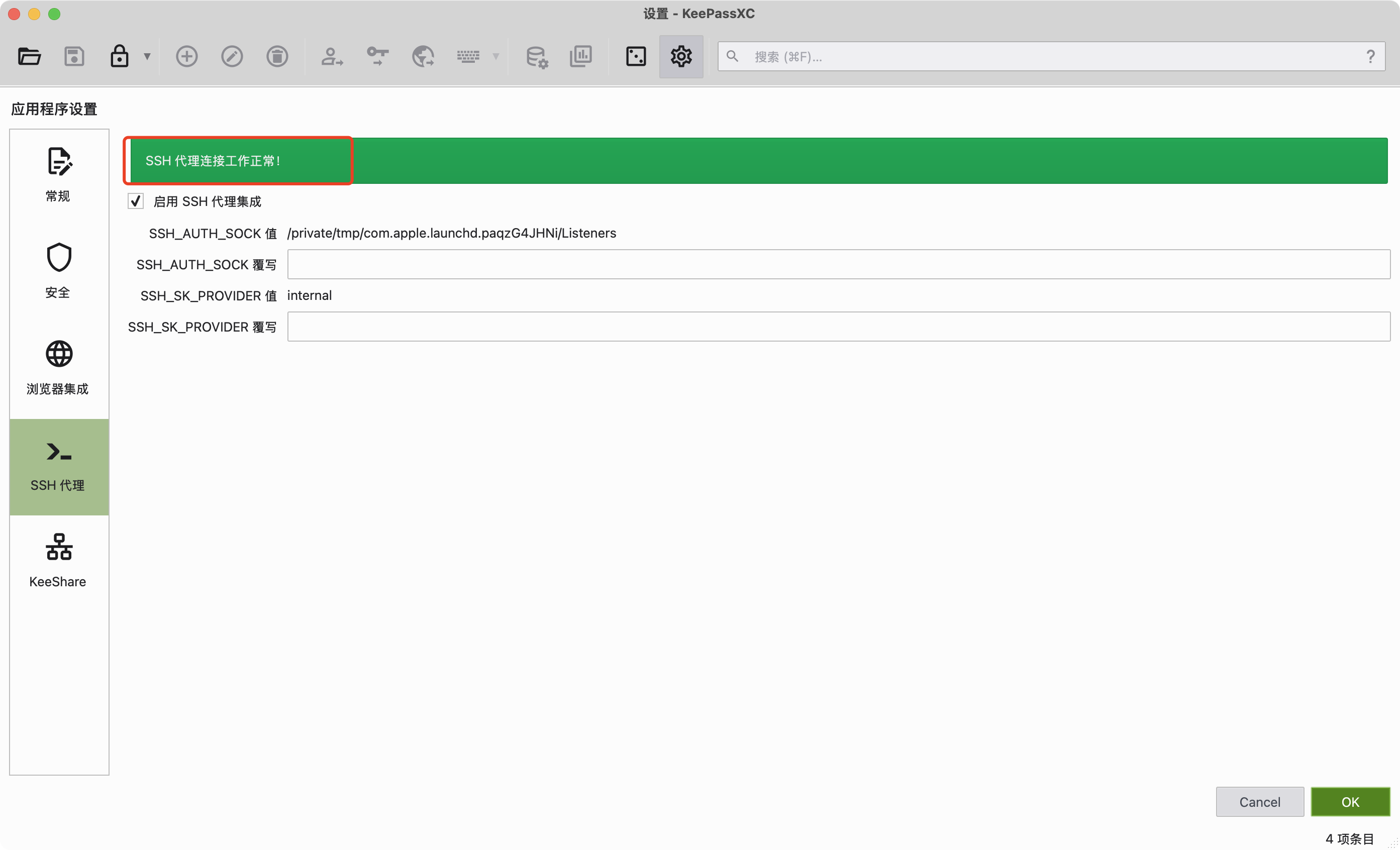Expand the auto-type dropdown arrow
This screenshot has height=850, width=1400.
[496, 56]
